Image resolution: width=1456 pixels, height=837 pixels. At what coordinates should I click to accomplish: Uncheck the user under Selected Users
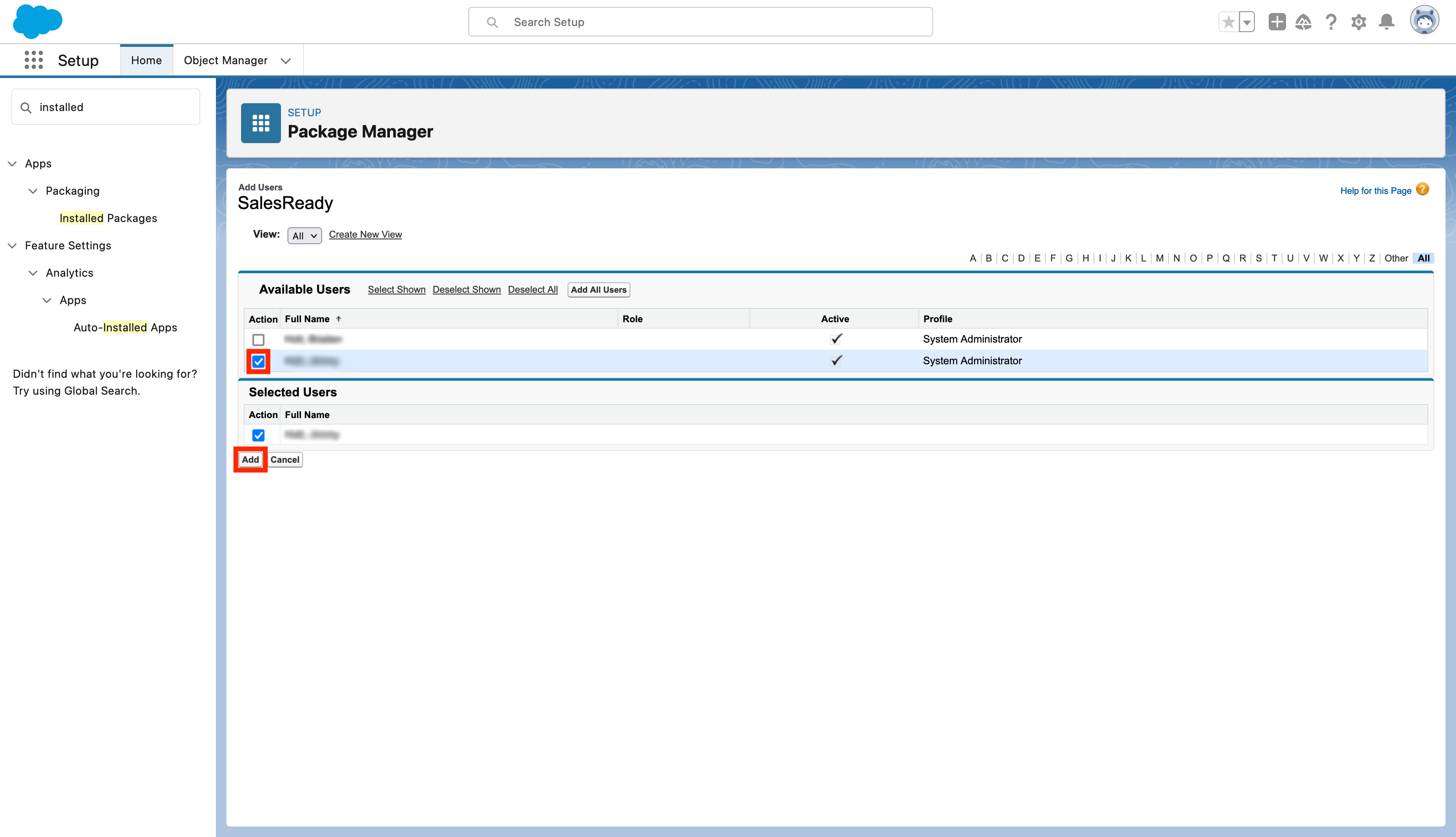click(x=258, y=435)
